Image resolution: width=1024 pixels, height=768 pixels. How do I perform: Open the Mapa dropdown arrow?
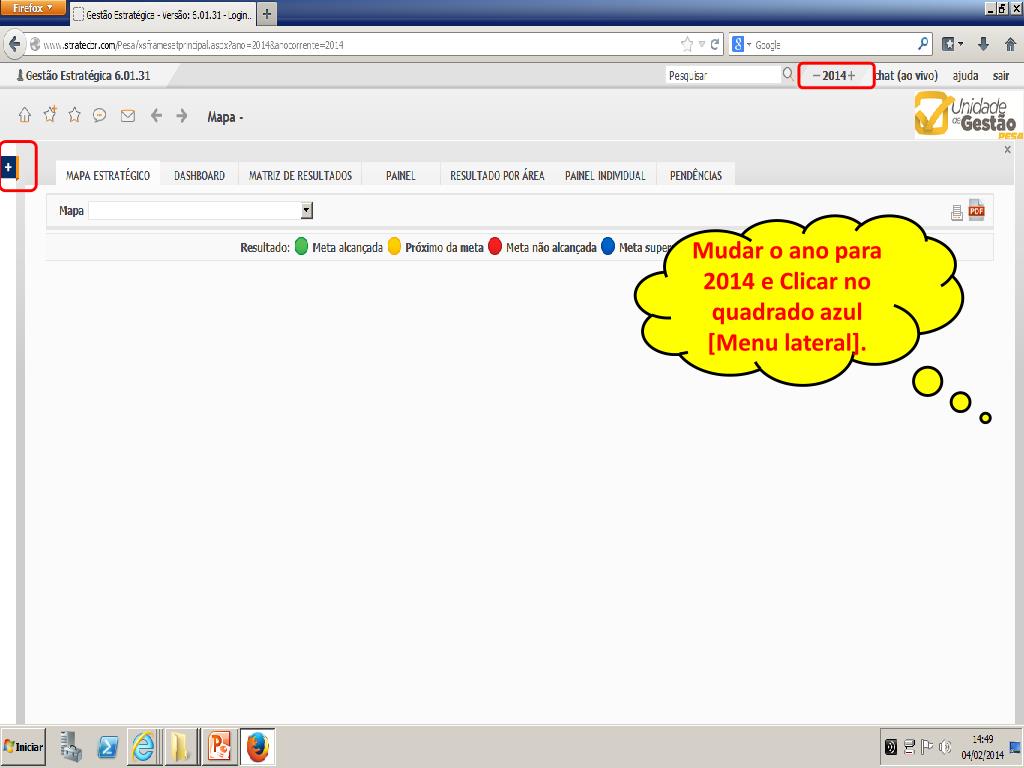[307, 210]
